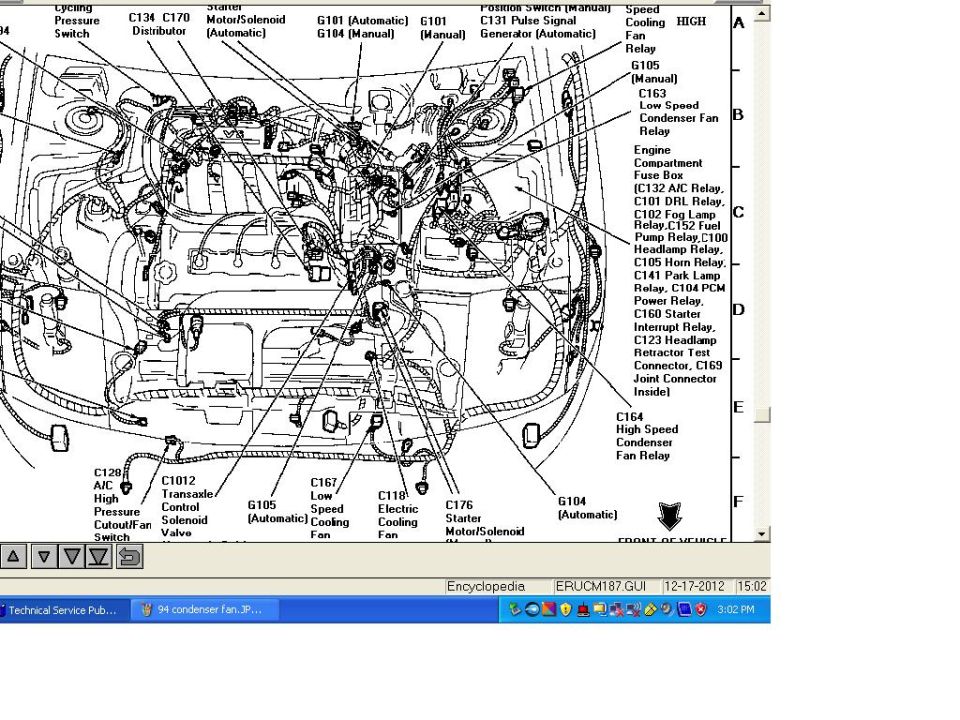The image size is (960, 720).
Task: Click the C167 Low Speed Cooling Fan label
Action: (329, 509)
